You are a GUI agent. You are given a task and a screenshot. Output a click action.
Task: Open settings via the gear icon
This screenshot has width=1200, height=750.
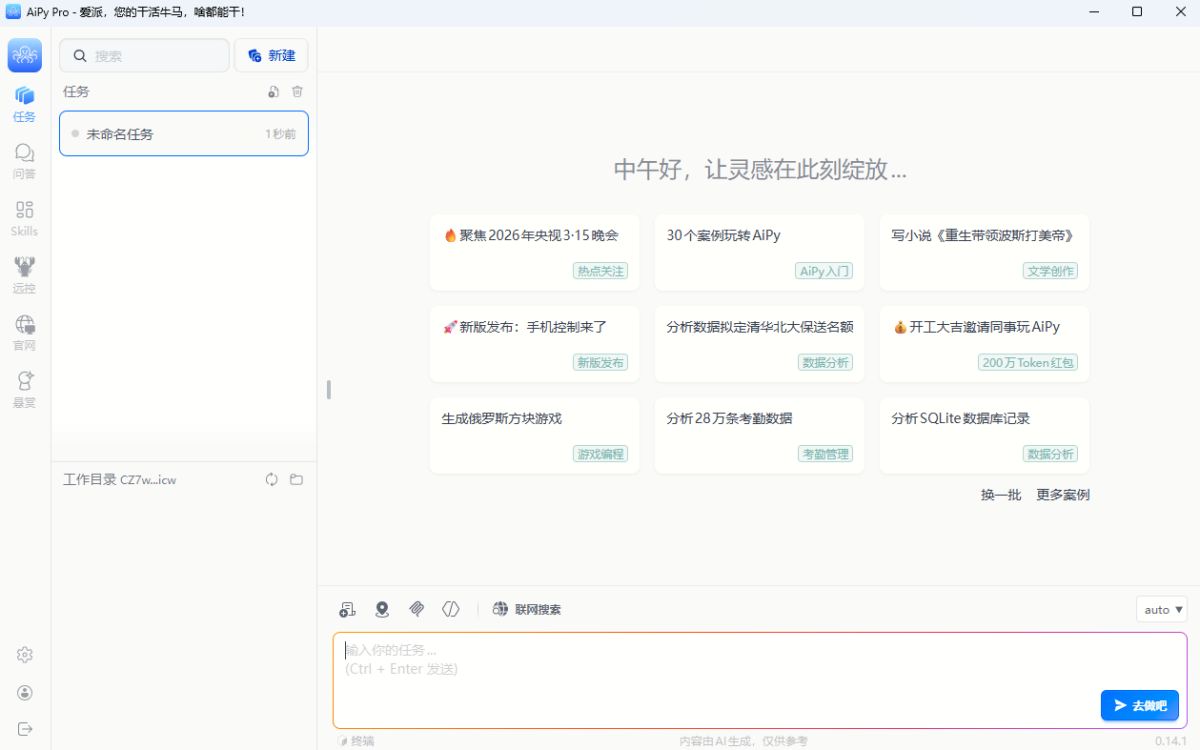click(25, 655)
